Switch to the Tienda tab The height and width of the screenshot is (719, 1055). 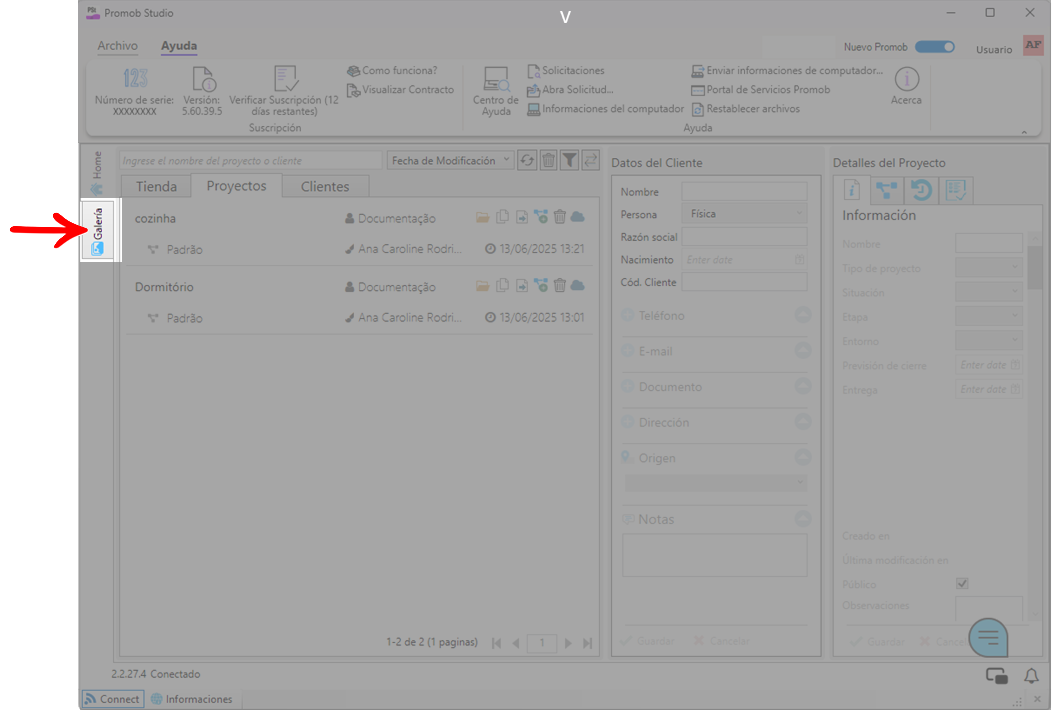156,186
